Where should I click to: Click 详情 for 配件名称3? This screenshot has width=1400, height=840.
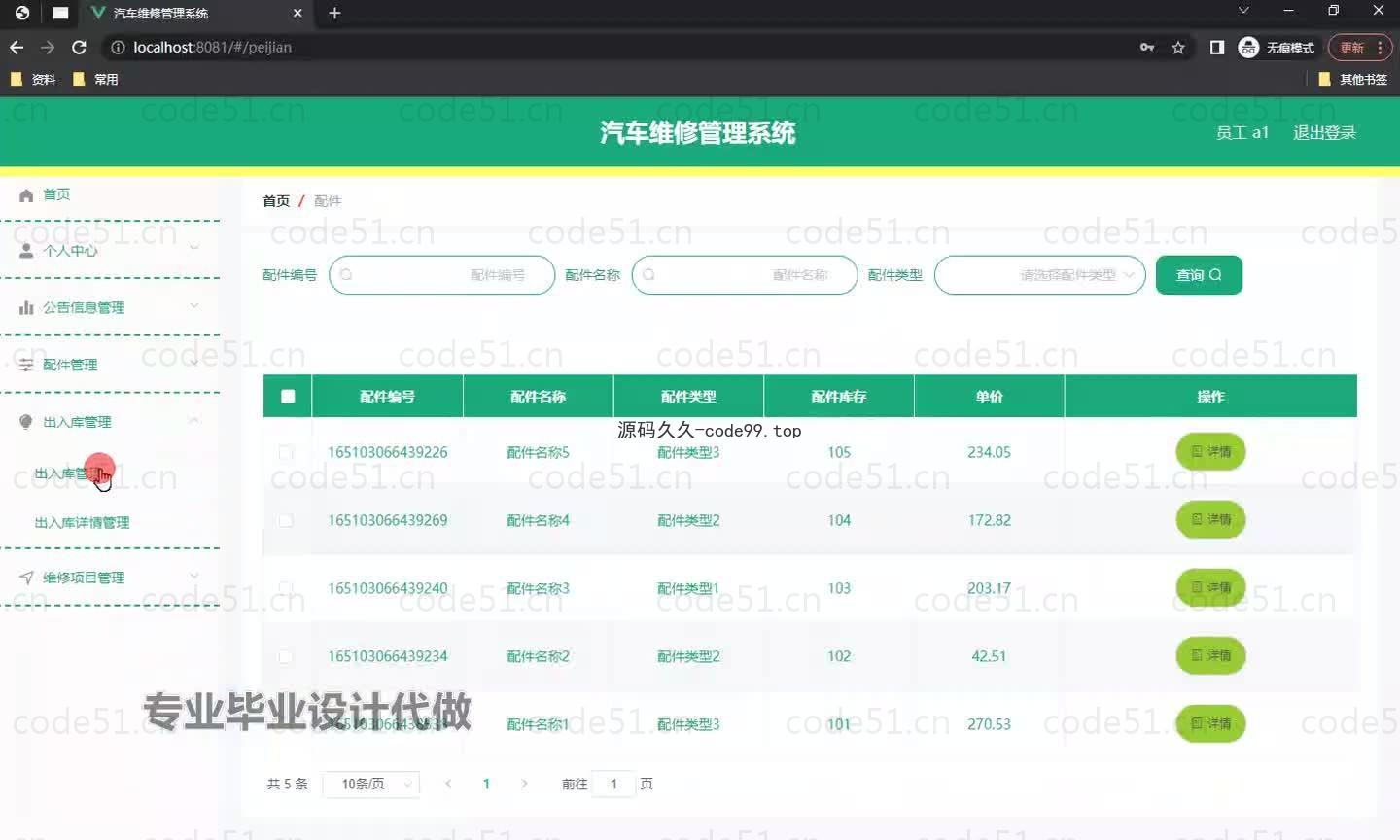pyautogui.click(x=1210, y=587)
